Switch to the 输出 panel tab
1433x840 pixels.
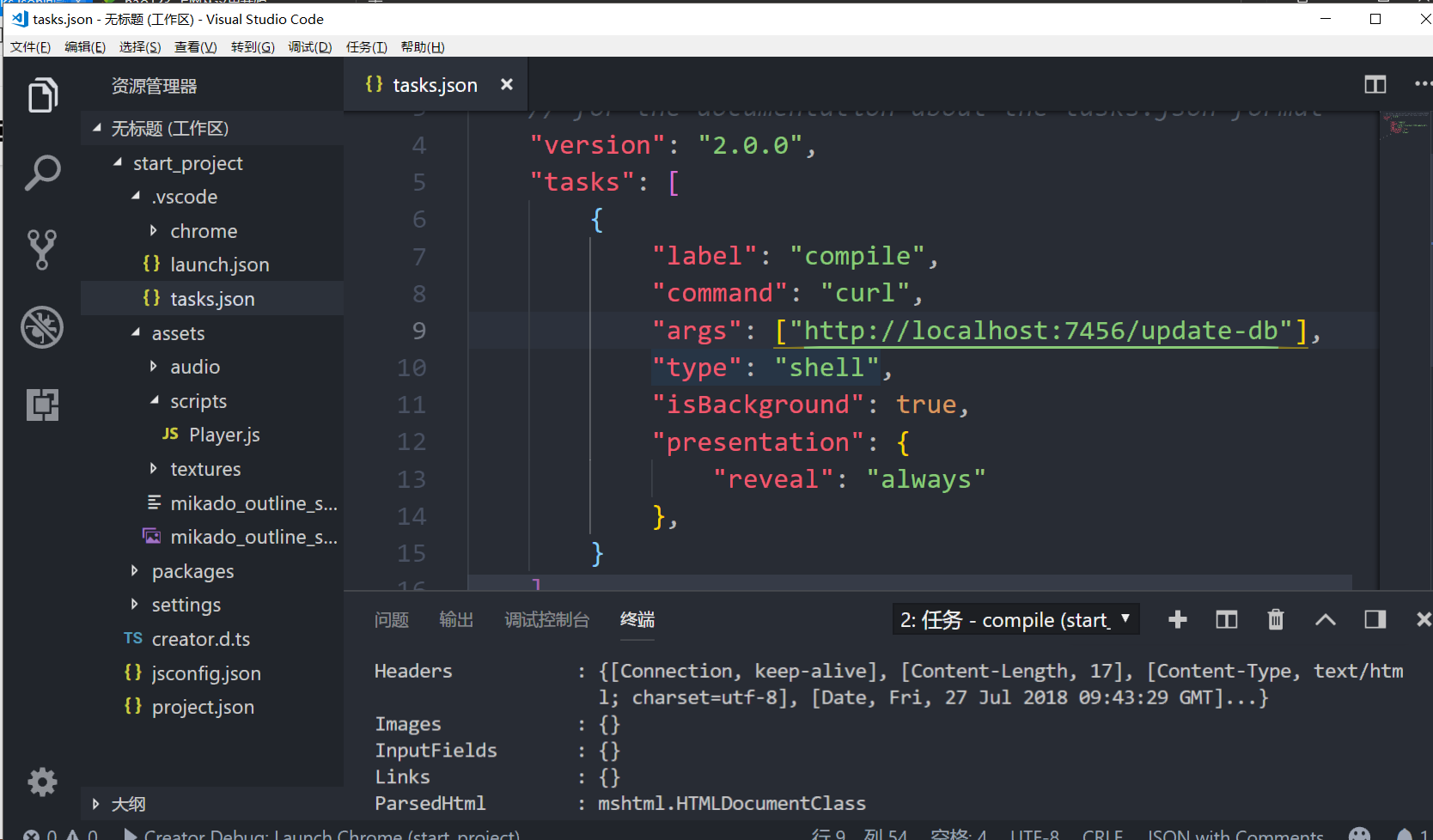(456, 619)
